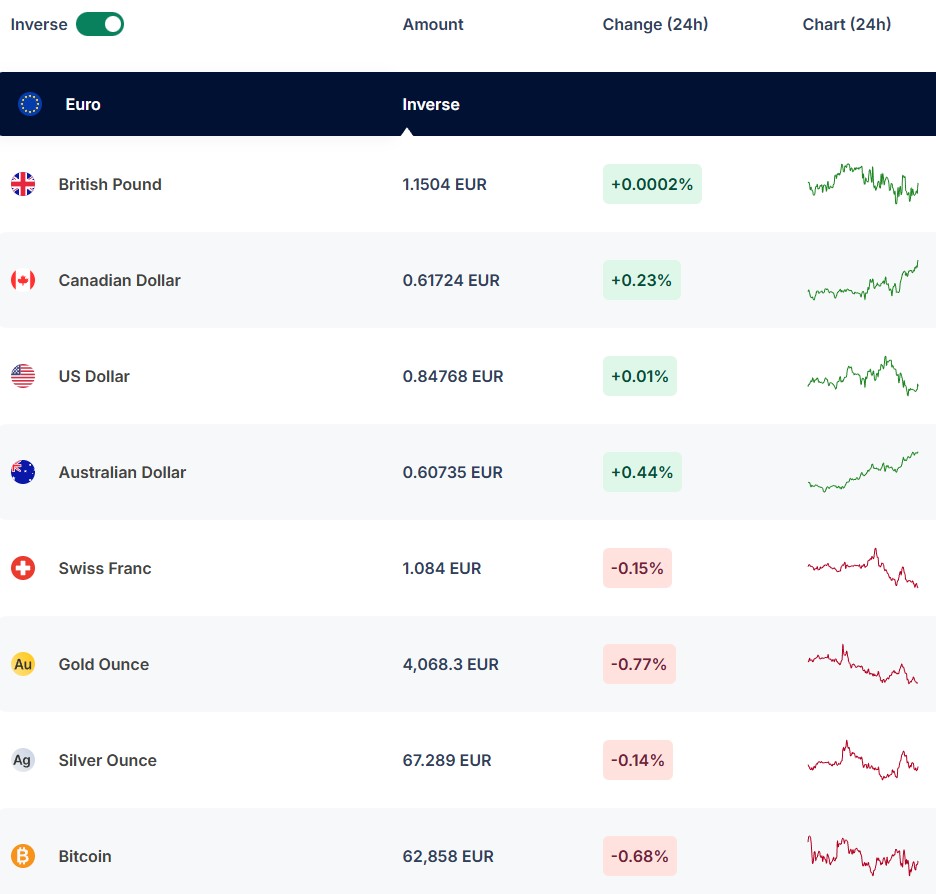Viewport: 936px width, 894px height.
Task: Open the Gold Ounce 24h chart
Action: coord(862,665)
